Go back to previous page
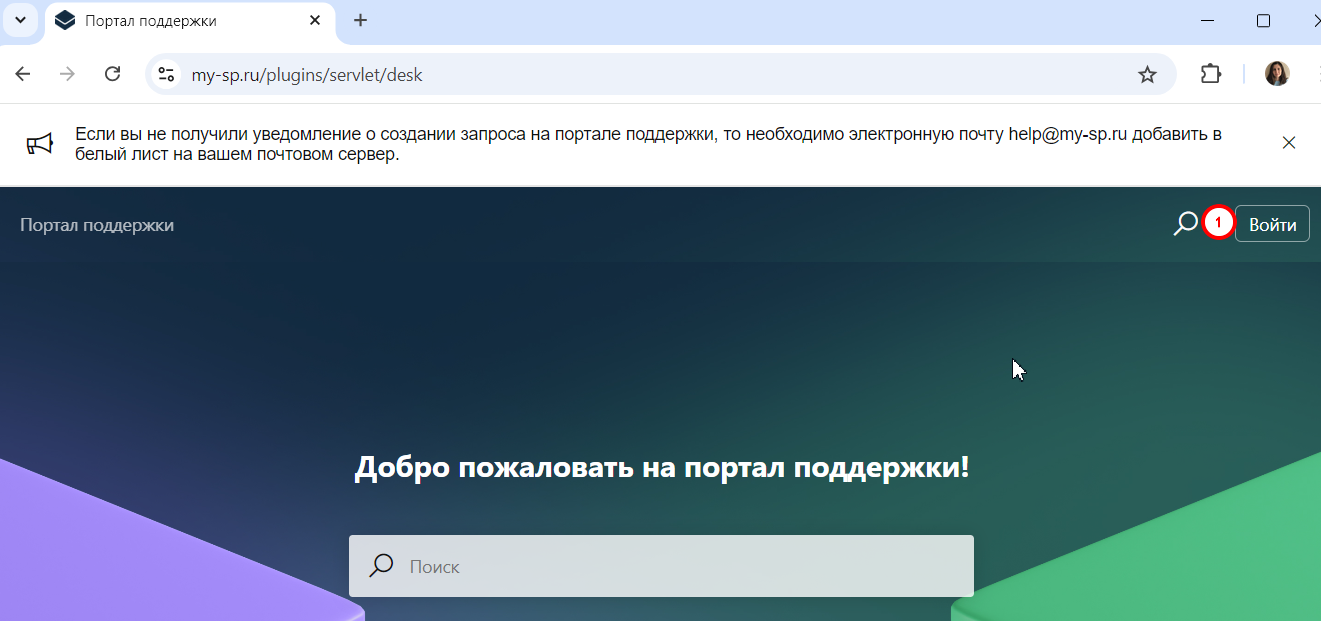 pos(23,74)
